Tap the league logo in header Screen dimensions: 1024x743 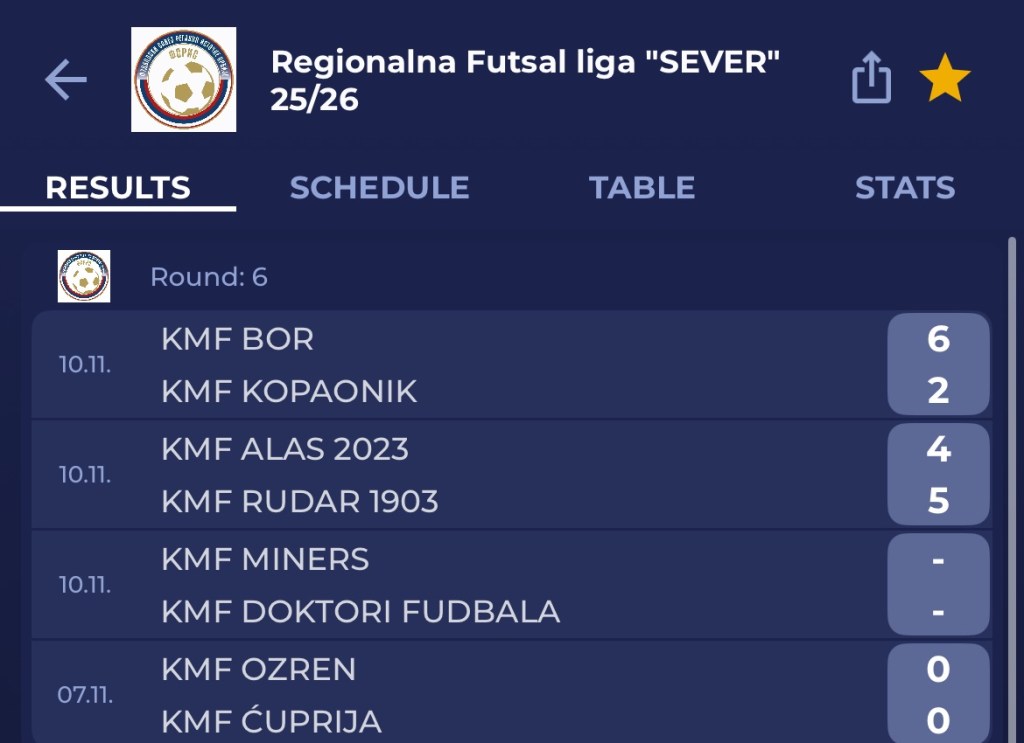pyautogui.click(x=184, y=80)
